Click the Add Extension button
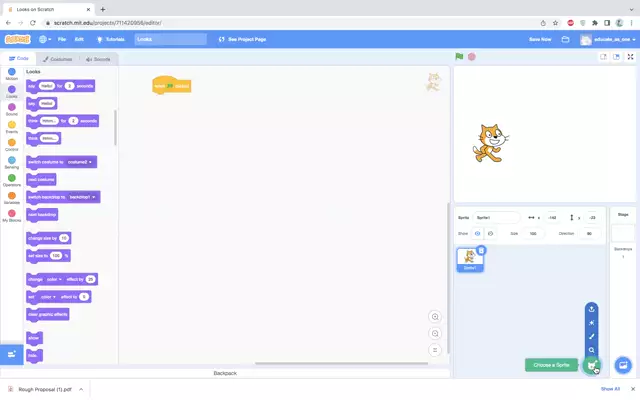 point(11,354)
